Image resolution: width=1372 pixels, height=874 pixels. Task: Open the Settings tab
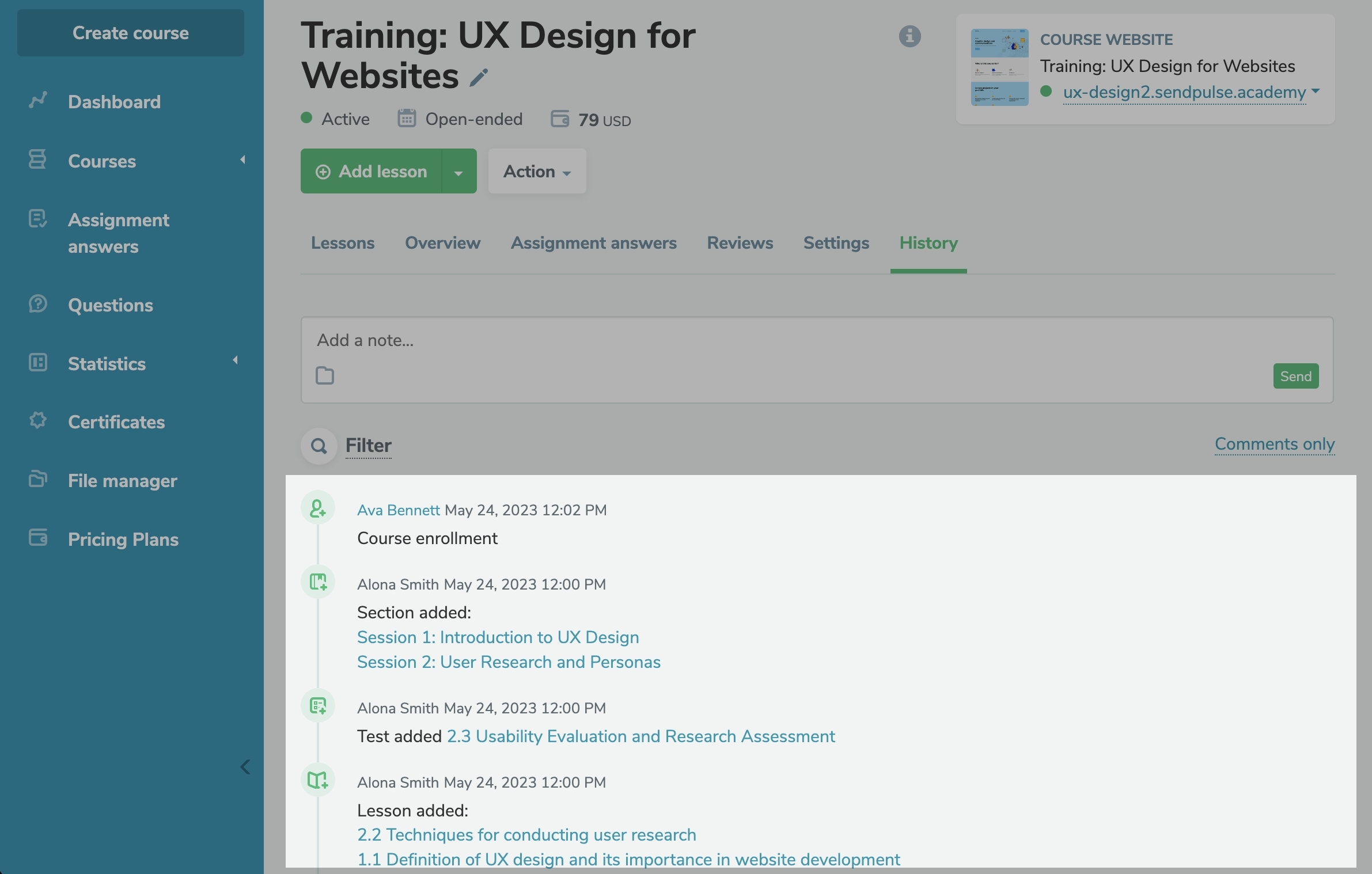[x=836, y=243]
